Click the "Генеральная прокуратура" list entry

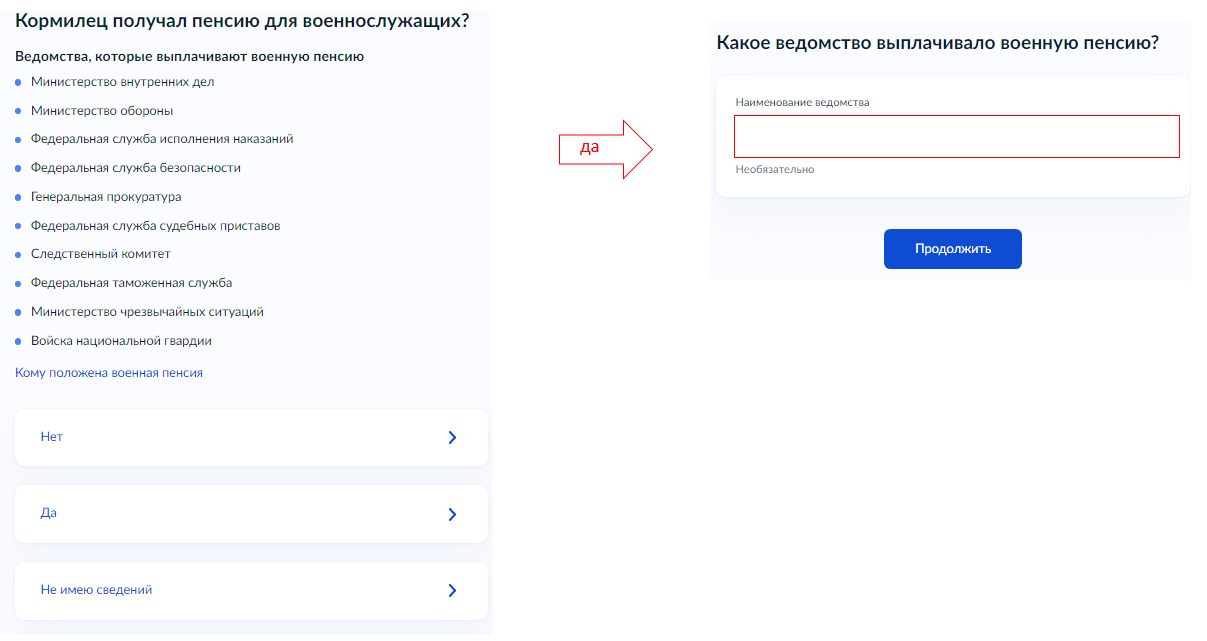[106, 197]
